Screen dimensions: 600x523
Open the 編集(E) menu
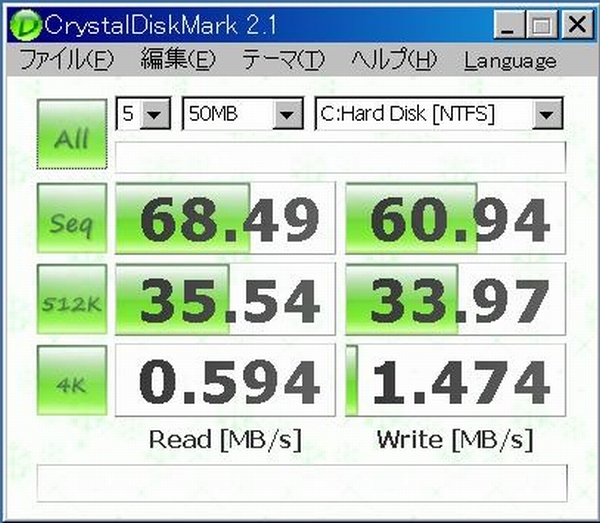178,60
